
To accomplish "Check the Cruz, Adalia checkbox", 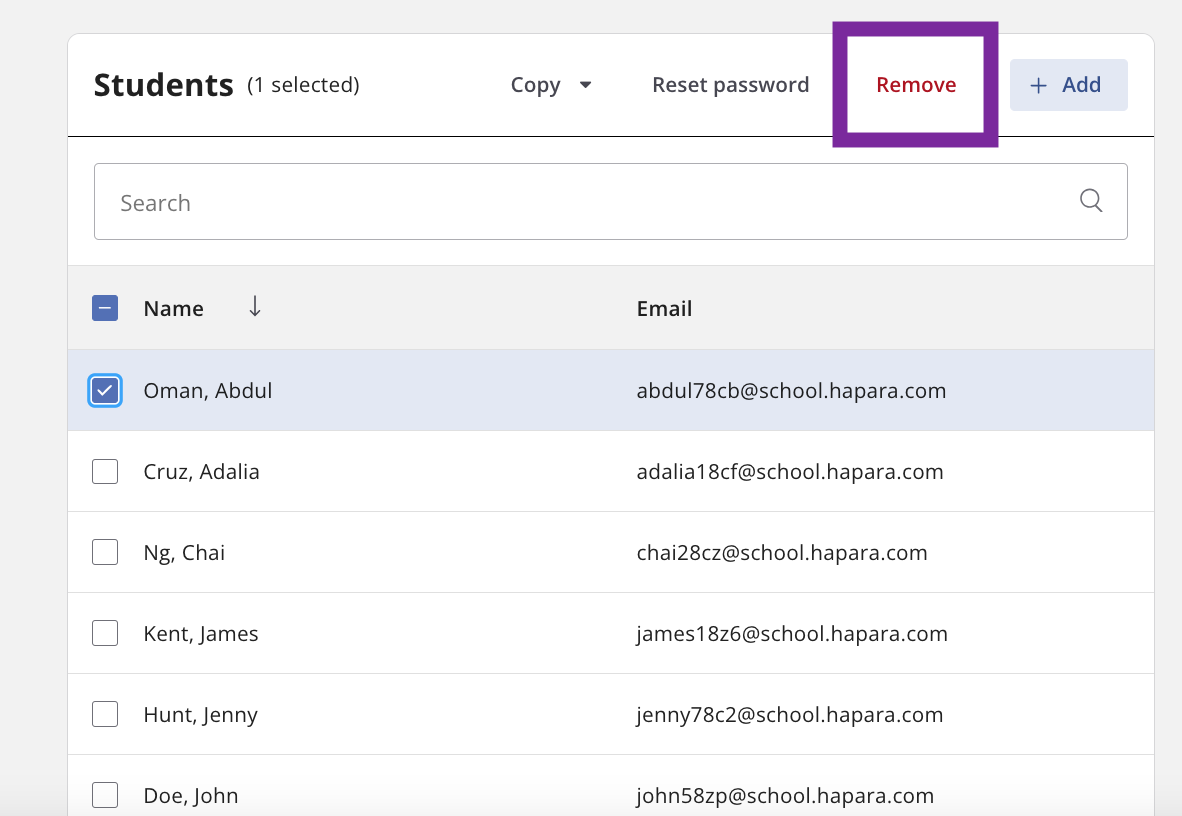I will tap(105, 471).
